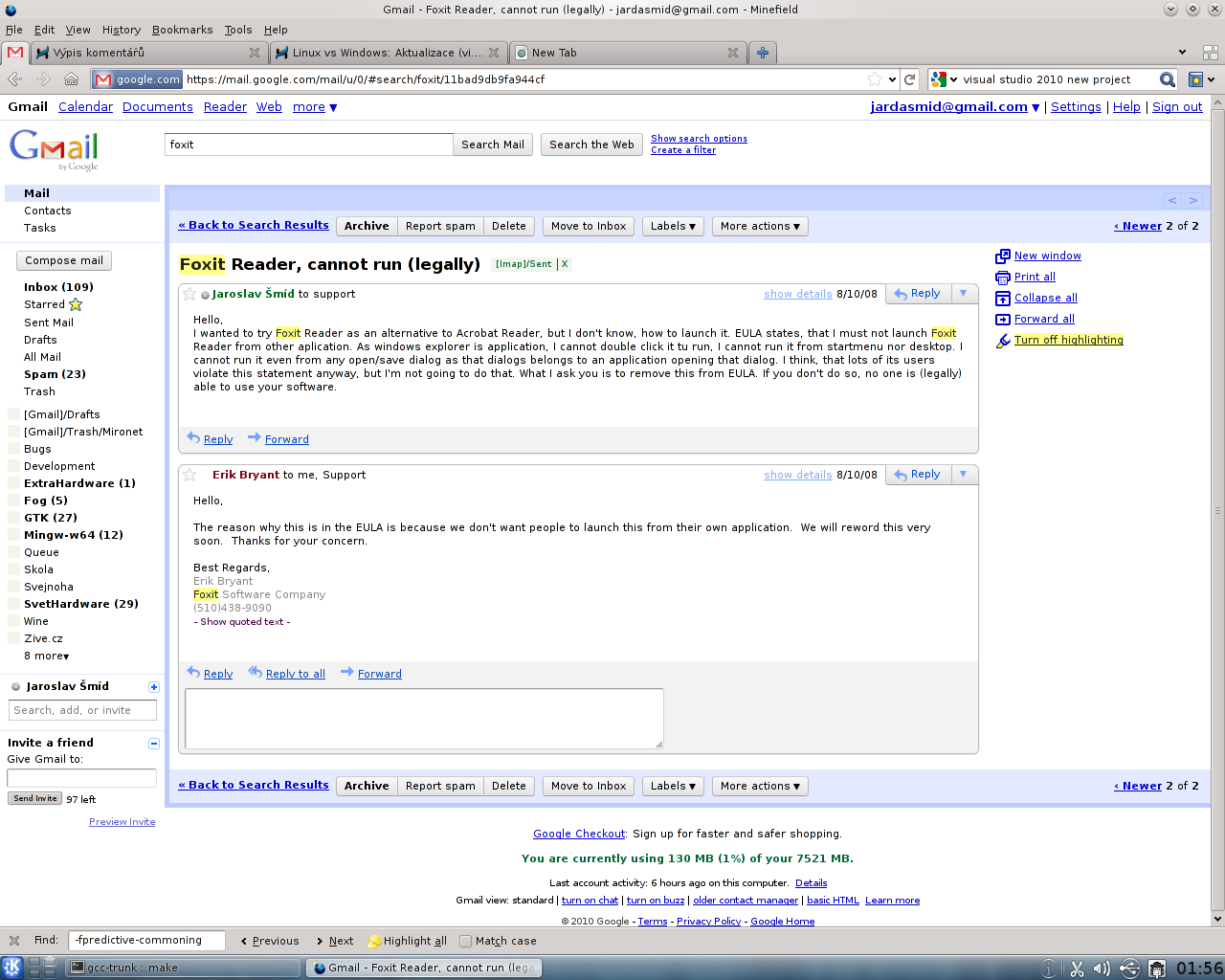
Task: Switch to the New Tab tab
Action: coord(627,53)
